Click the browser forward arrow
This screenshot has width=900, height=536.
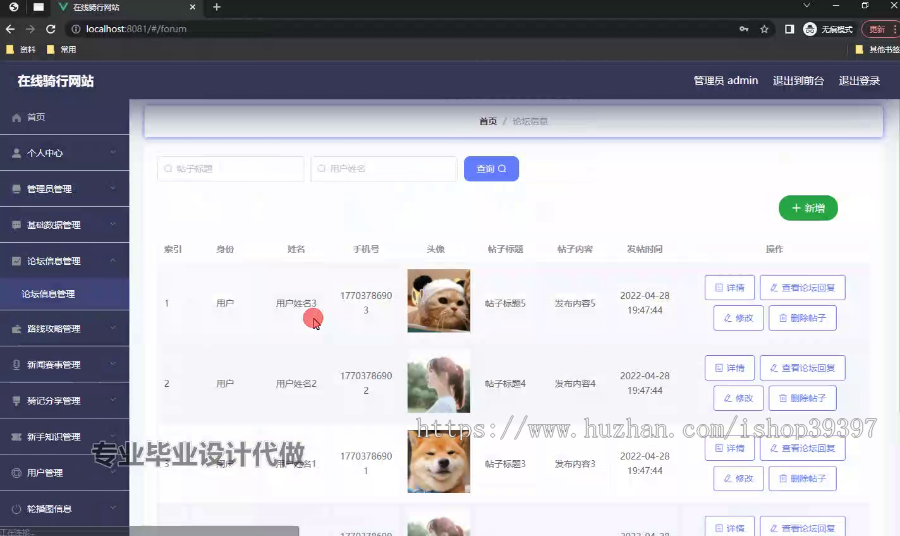coord(30,29)
